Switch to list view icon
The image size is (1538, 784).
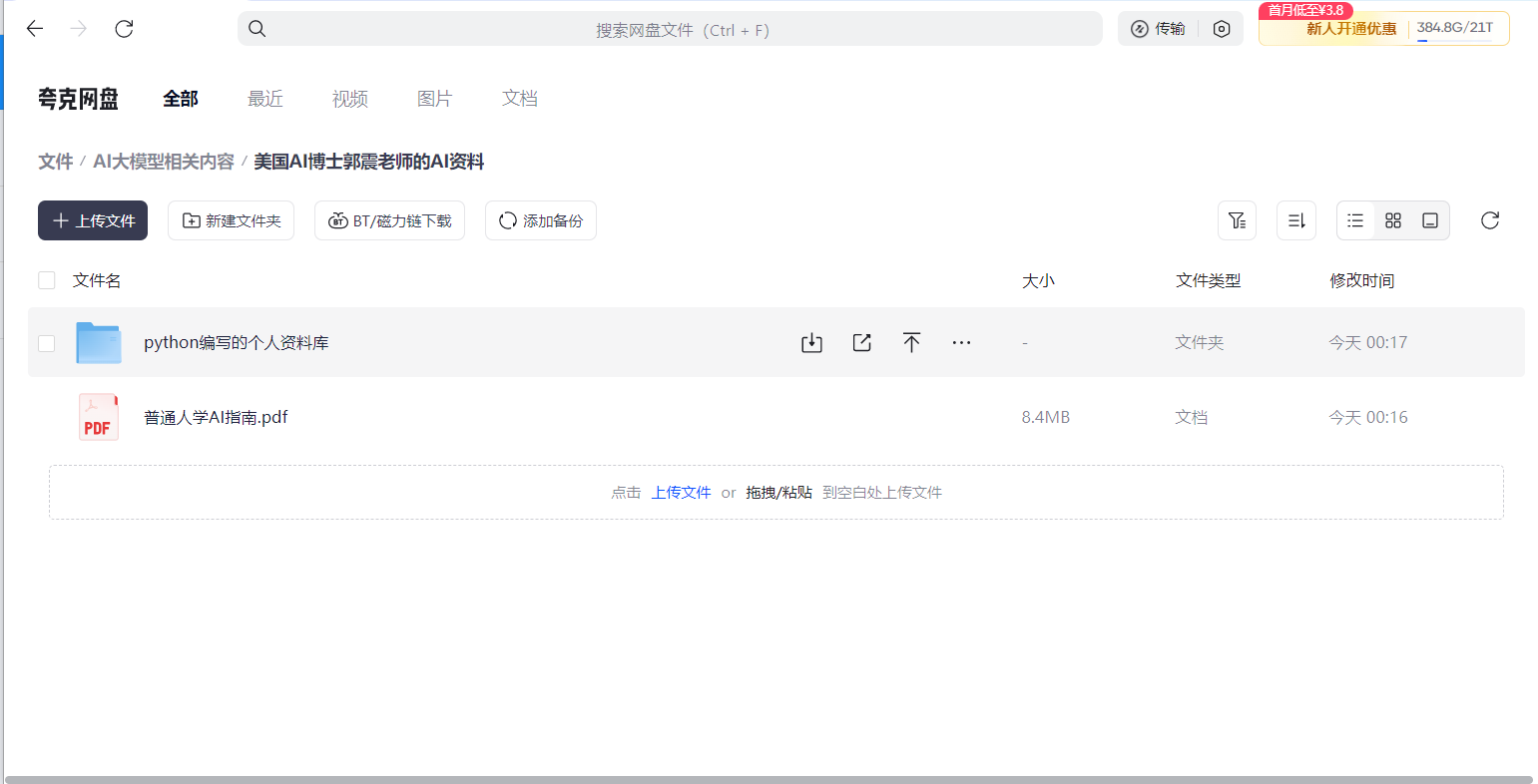1355,220
